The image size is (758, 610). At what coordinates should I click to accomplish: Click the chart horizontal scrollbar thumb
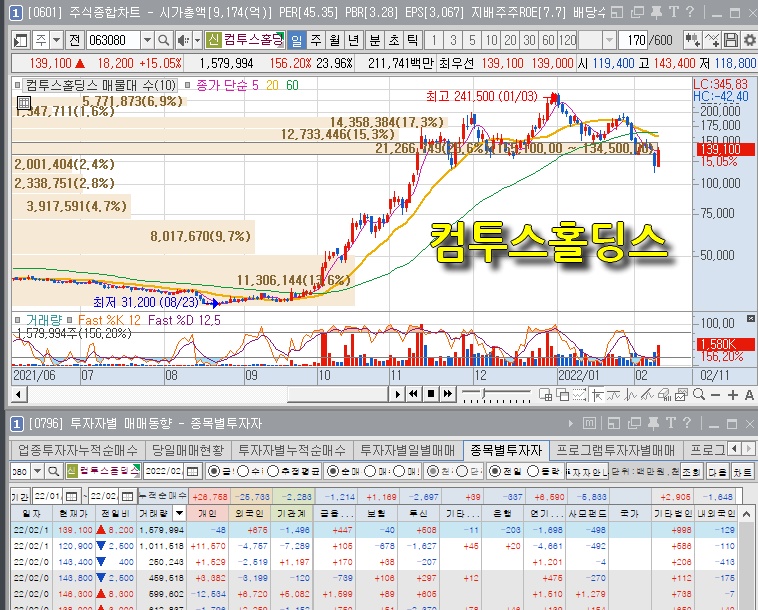pyautogui.click(x=337, y=394)
